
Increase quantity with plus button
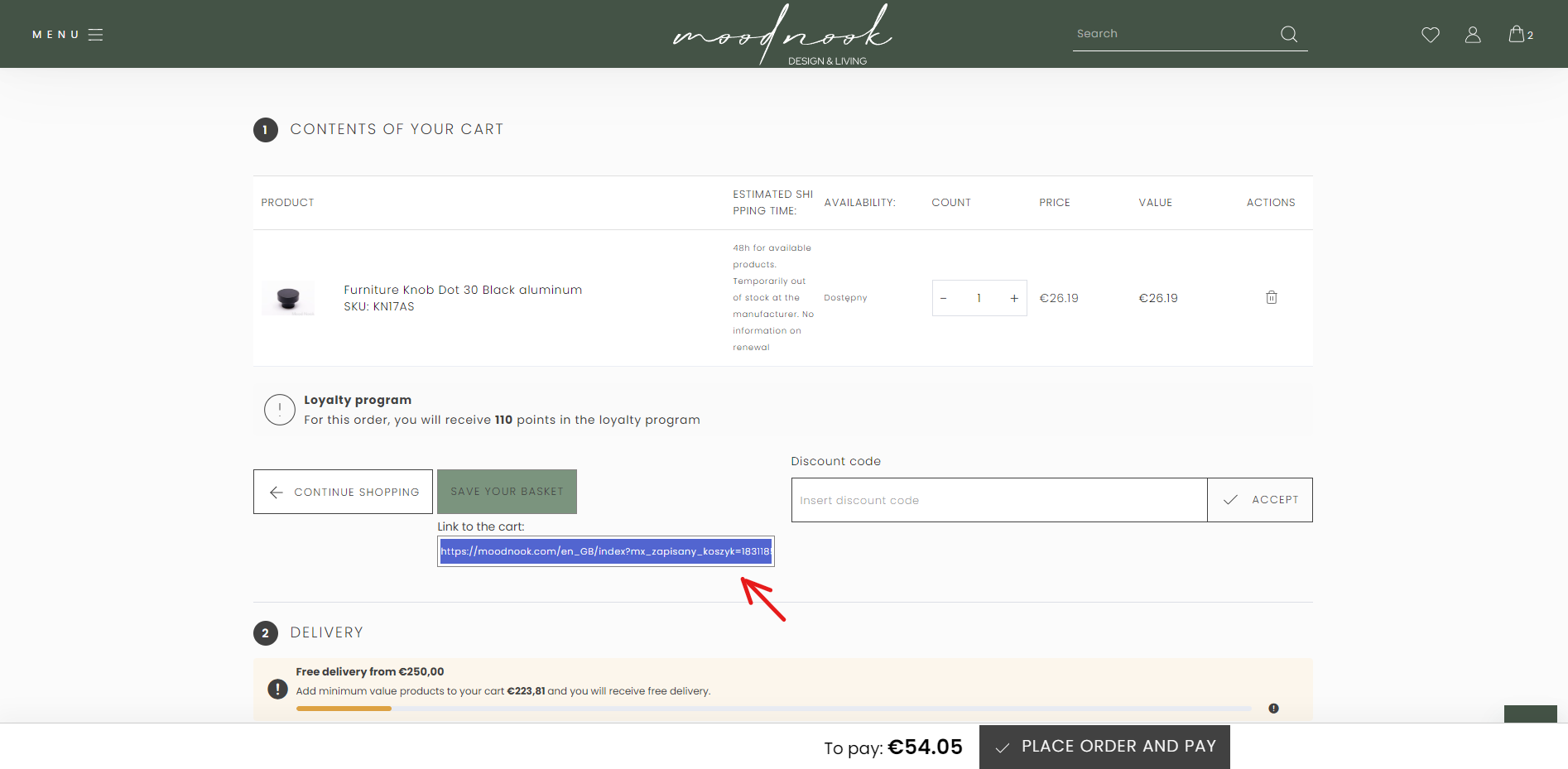click(1013, 299)
